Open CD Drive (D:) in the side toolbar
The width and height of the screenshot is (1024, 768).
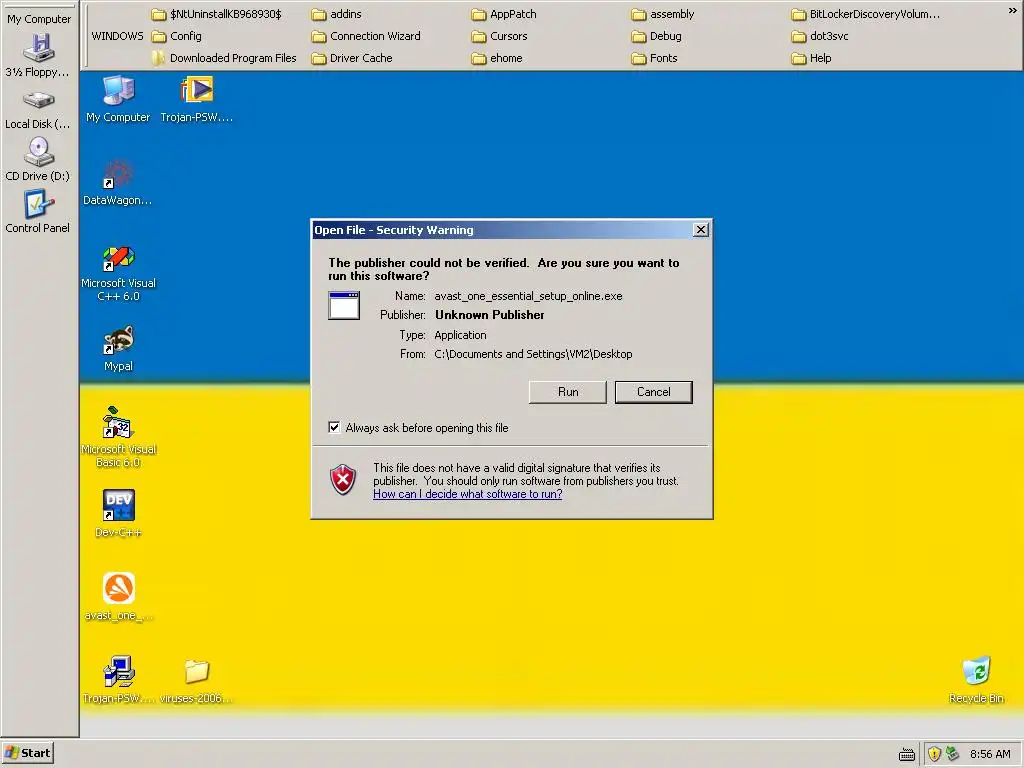[x=39, y=160]
